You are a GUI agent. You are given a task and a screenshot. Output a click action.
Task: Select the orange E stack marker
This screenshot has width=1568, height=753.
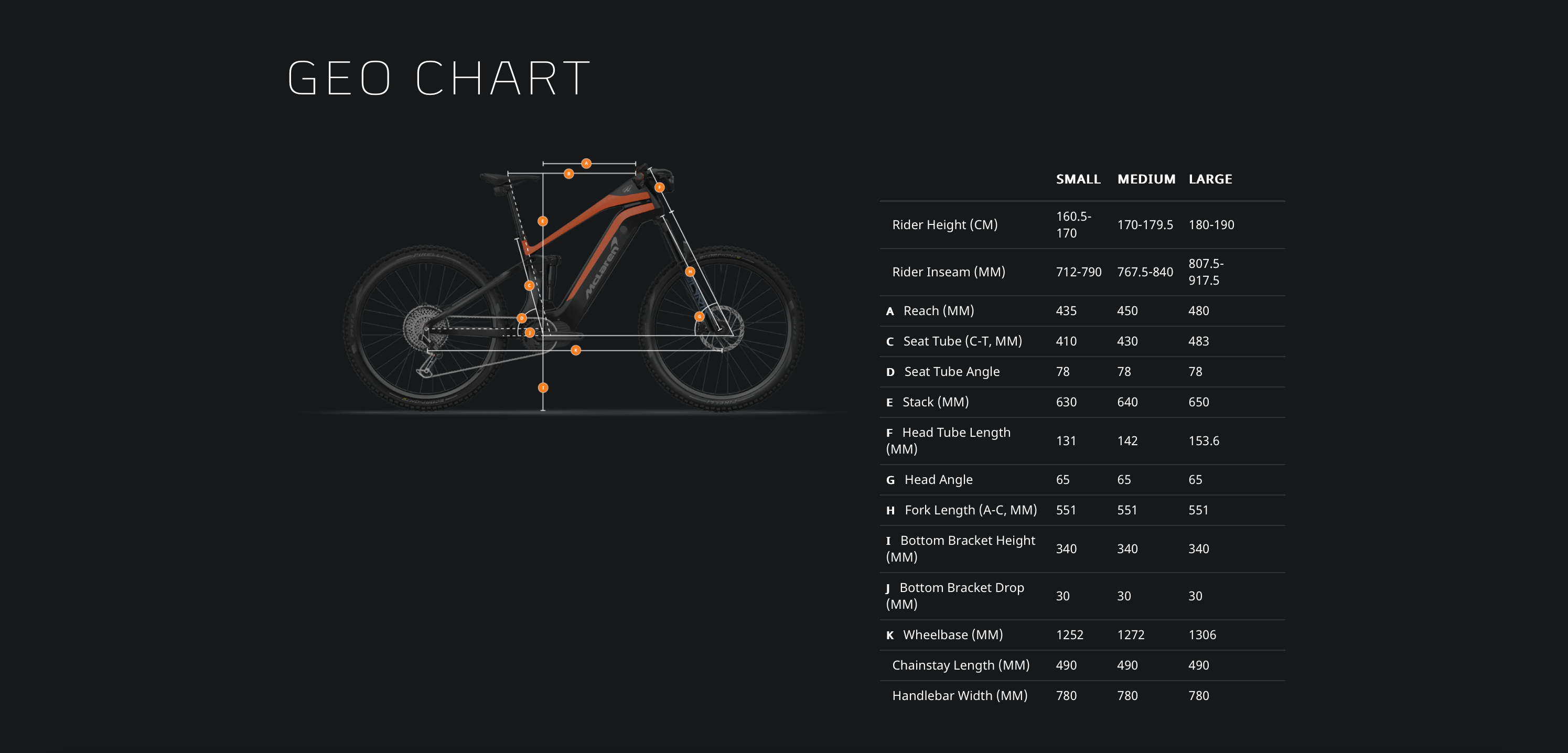(542, 221)
